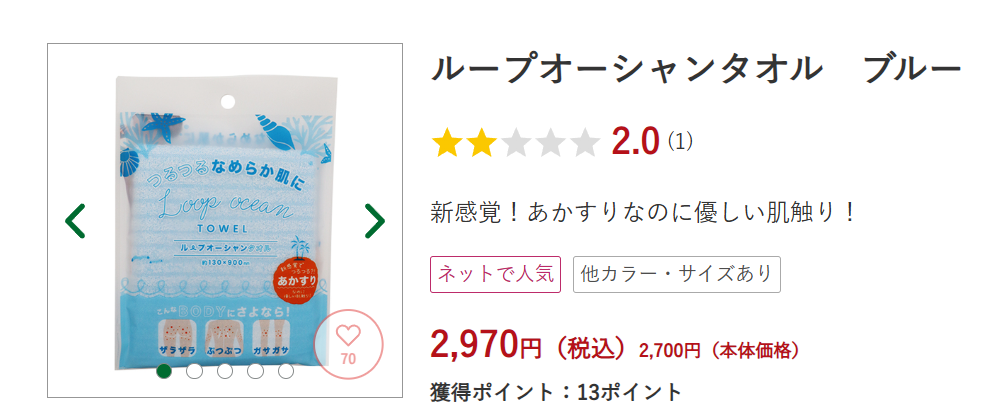
Task: Go to previous product image with left arrow
Action: click(75, 221)
